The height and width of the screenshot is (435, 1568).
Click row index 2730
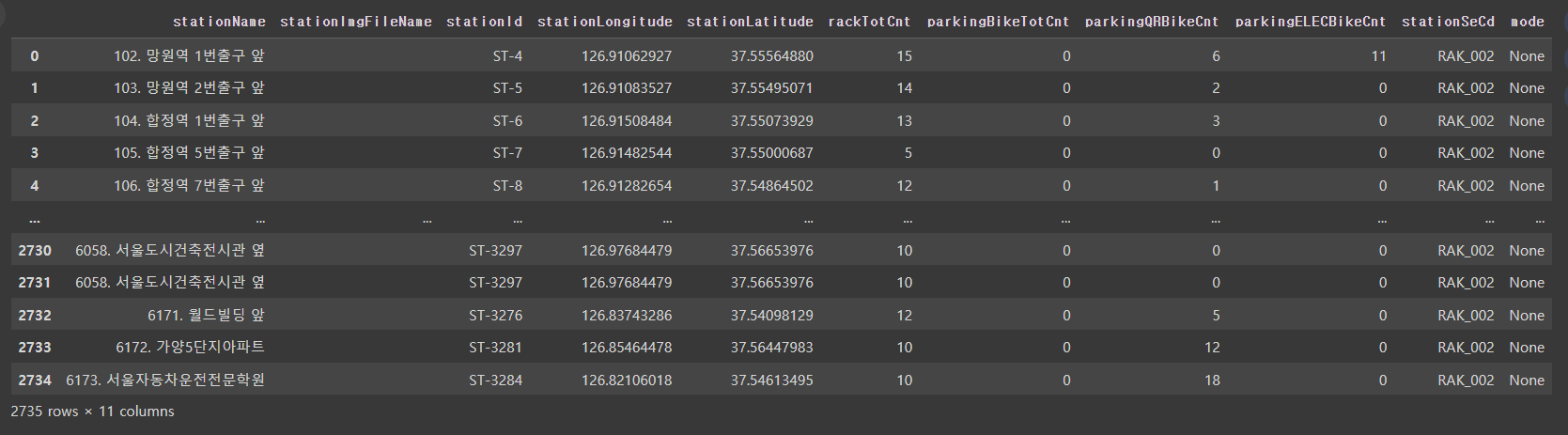pyautogui.click(x=35, y=251)
